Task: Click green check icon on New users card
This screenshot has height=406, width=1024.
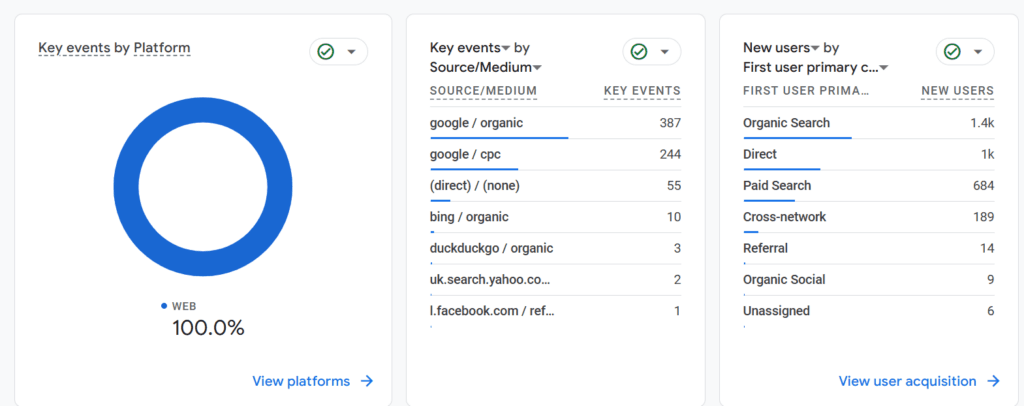Action: pos(952,52)
